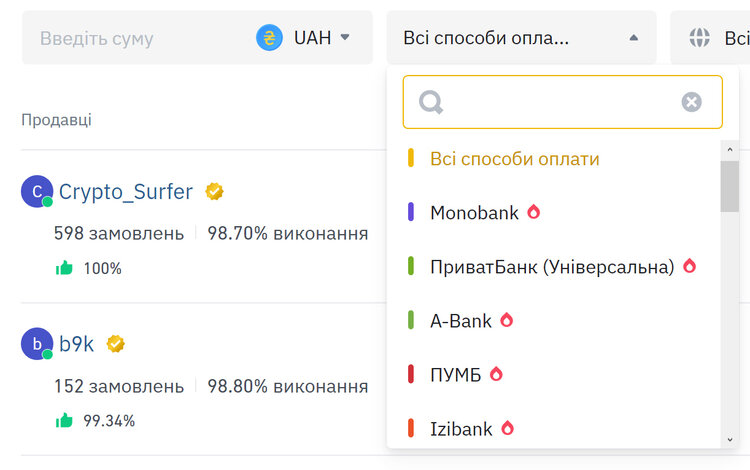
Task: Click Crypto_Surfer's thumbs-up rating icon
Action: (64, 268)
